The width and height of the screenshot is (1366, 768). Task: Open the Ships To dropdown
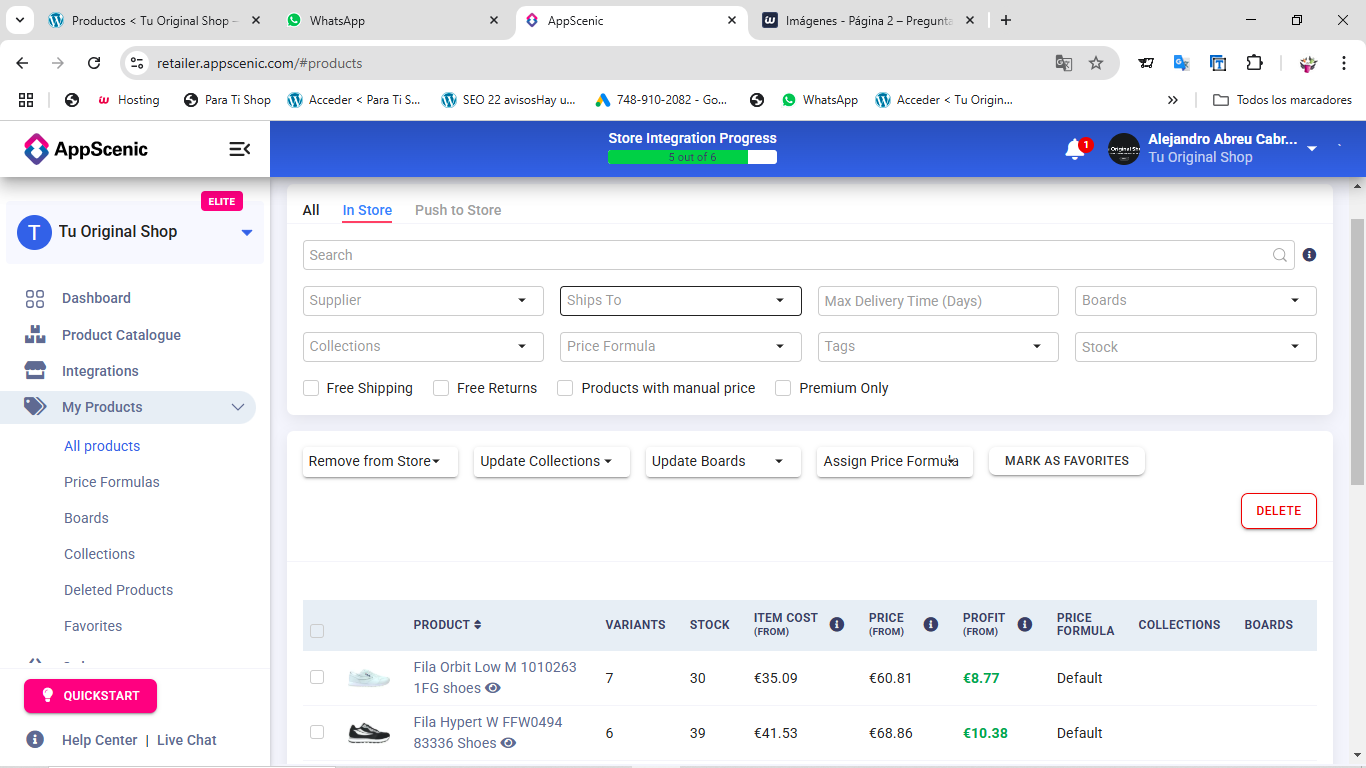(681, 301)
